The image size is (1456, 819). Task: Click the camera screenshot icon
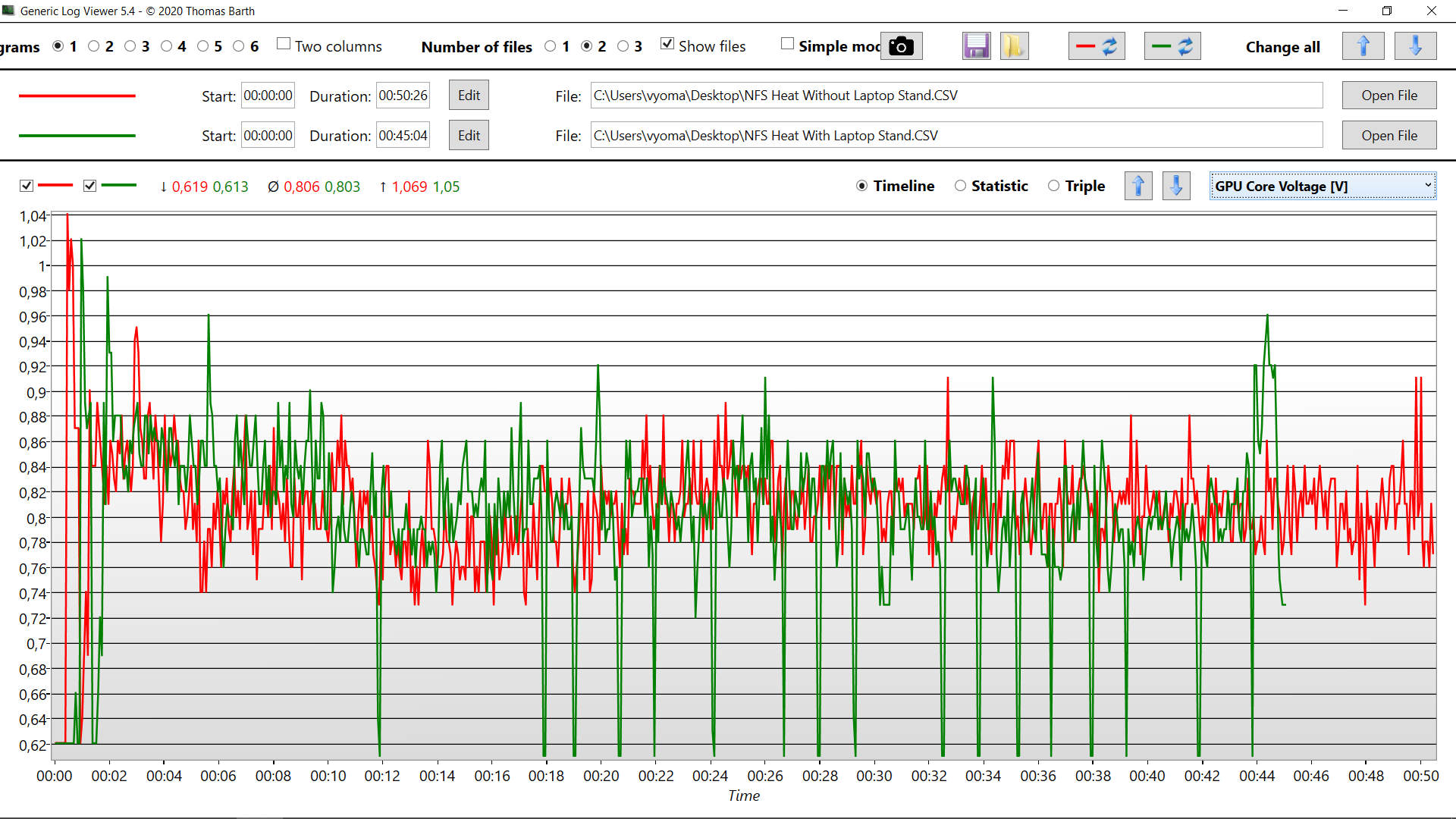(x=901, y=46)
